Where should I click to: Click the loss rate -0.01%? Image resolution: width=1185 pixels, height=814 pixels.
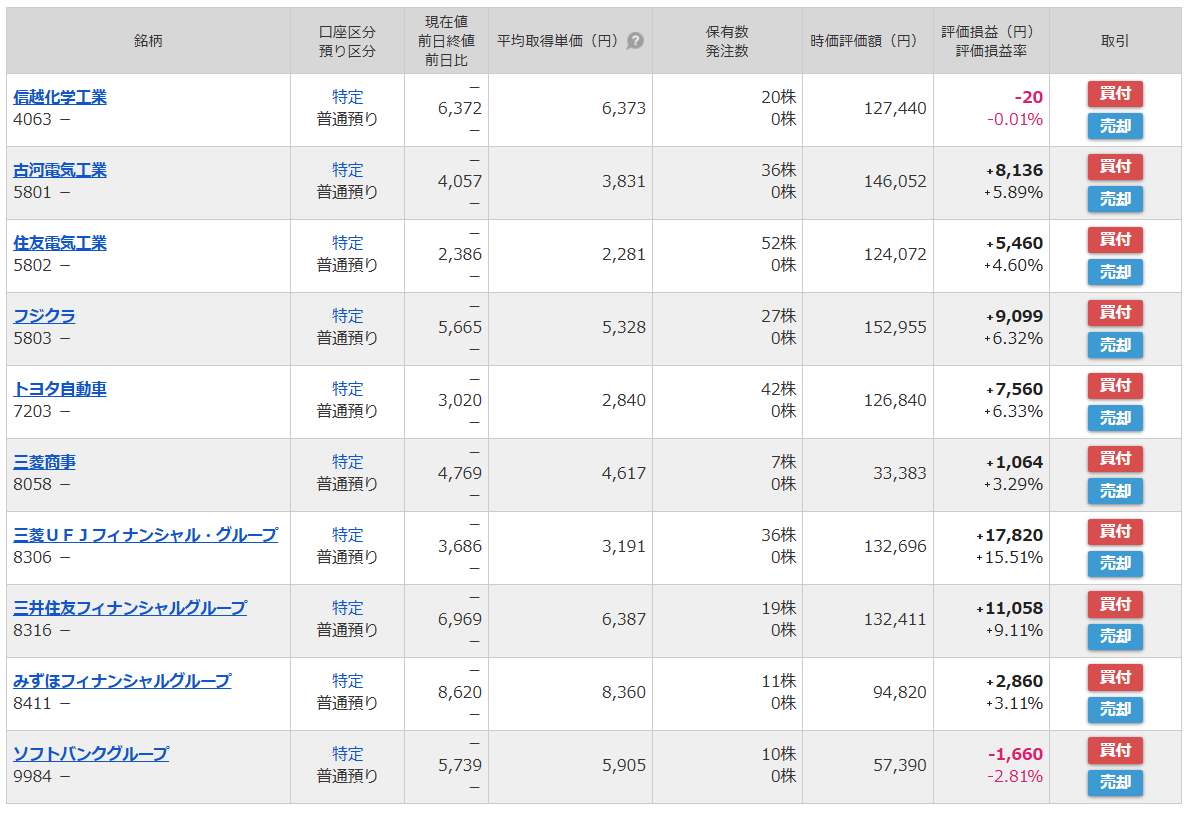[x=1015, y=119]
